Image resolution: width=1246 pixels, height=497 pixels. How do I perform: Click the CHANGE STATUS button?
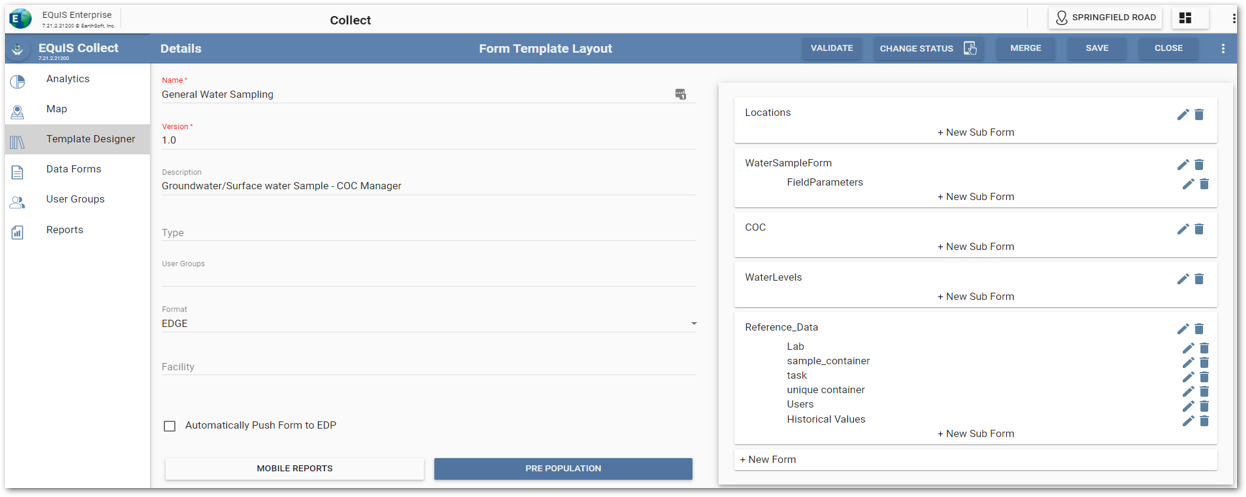(x=928, y=48)
